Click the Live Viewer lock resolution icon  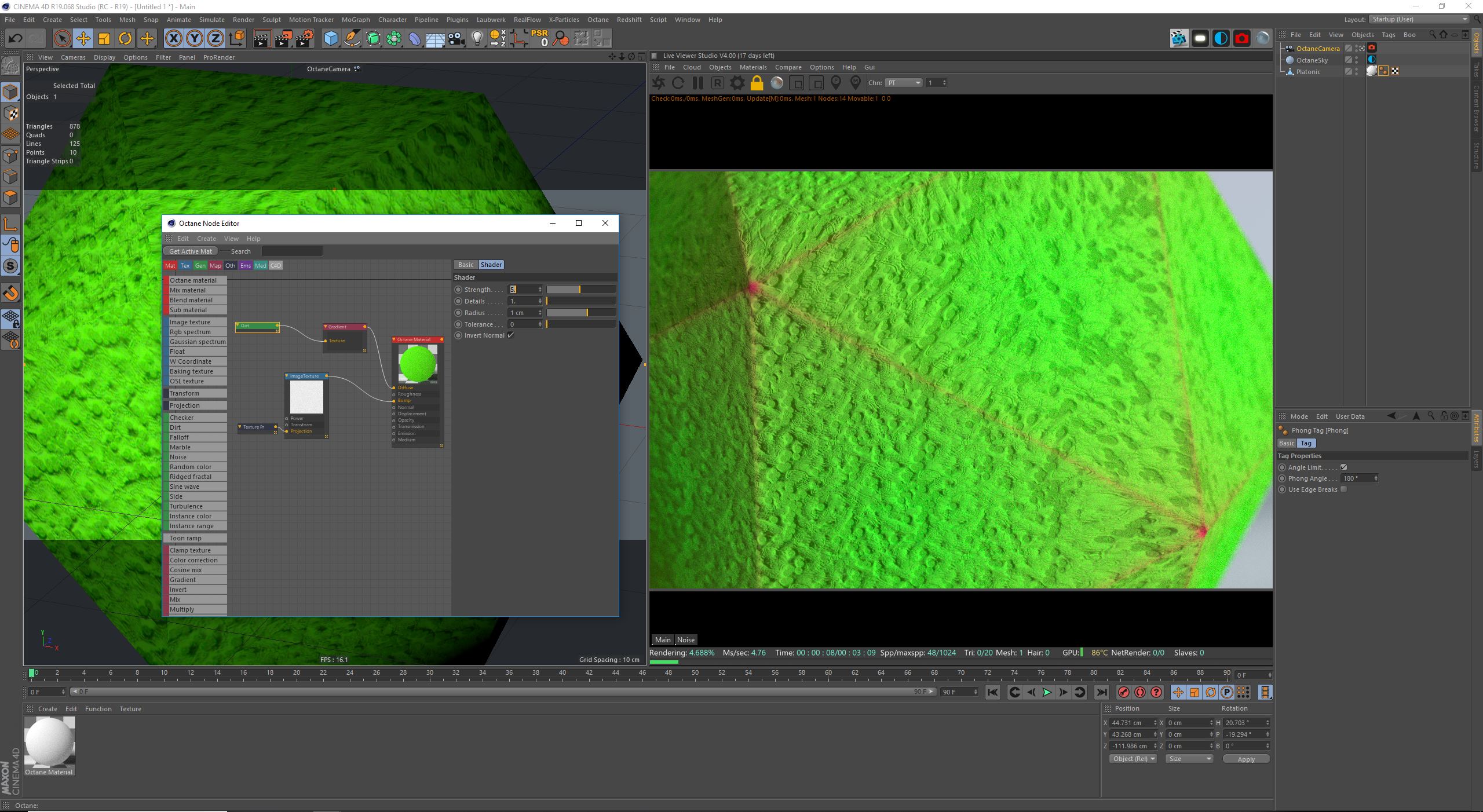pos(757,83)
